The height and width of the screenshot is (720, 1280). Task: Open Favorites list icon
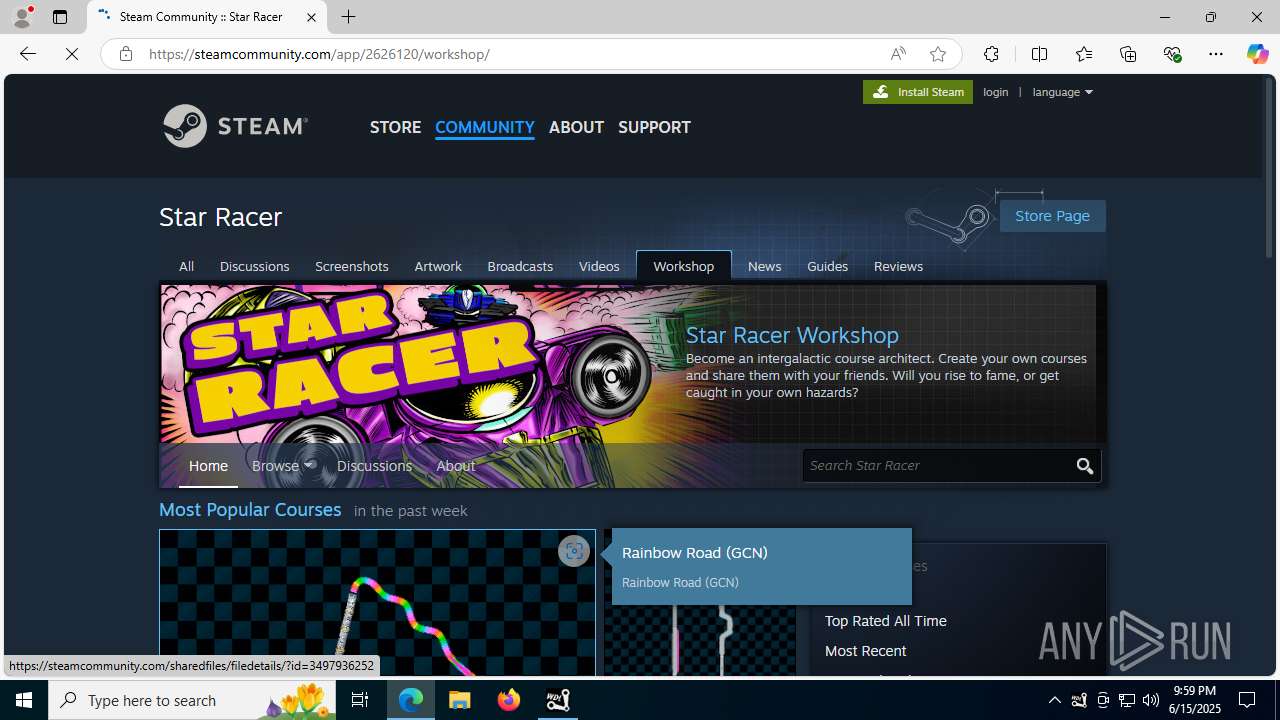click(1083, 54)
